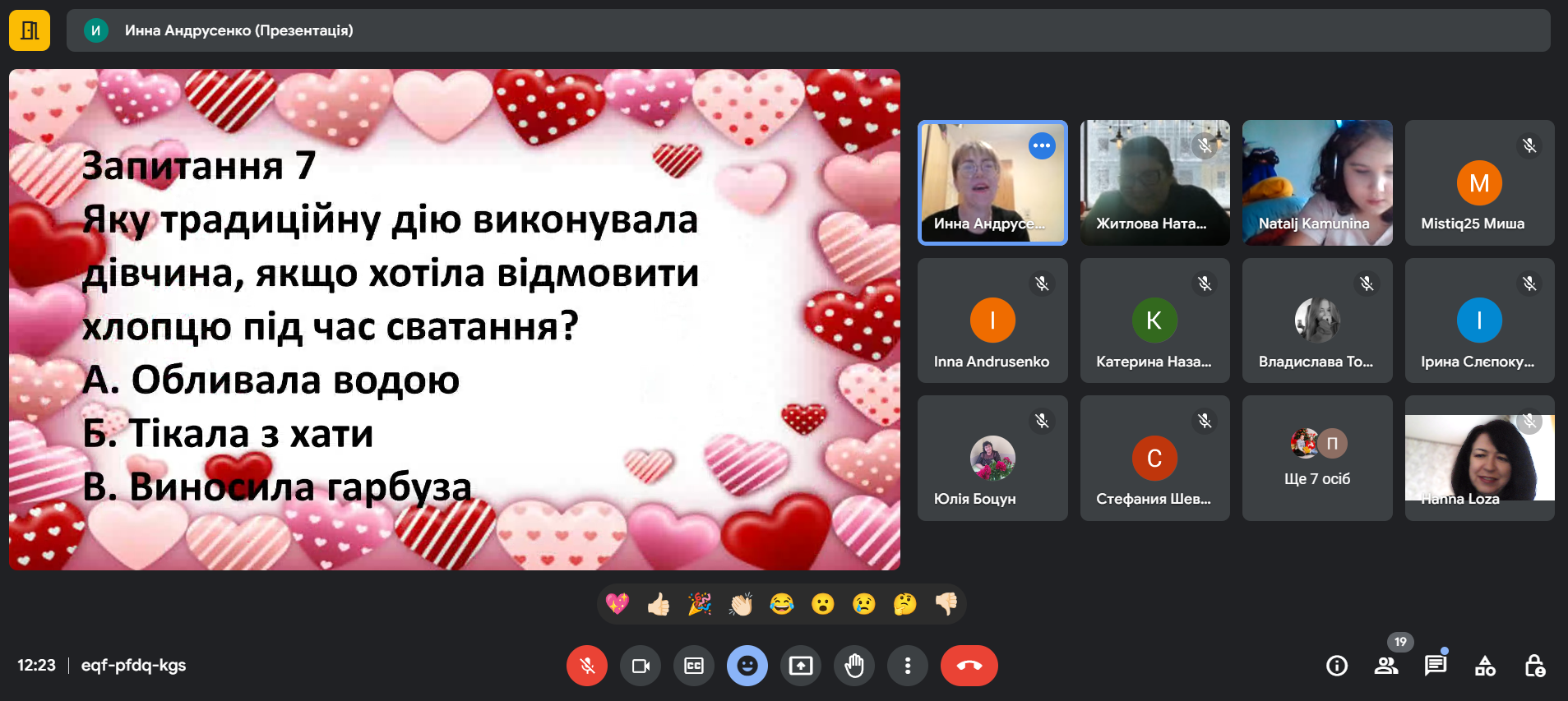Send the party popper reaction
This screenshot has width=1568, height=701.
pos(700,605)
